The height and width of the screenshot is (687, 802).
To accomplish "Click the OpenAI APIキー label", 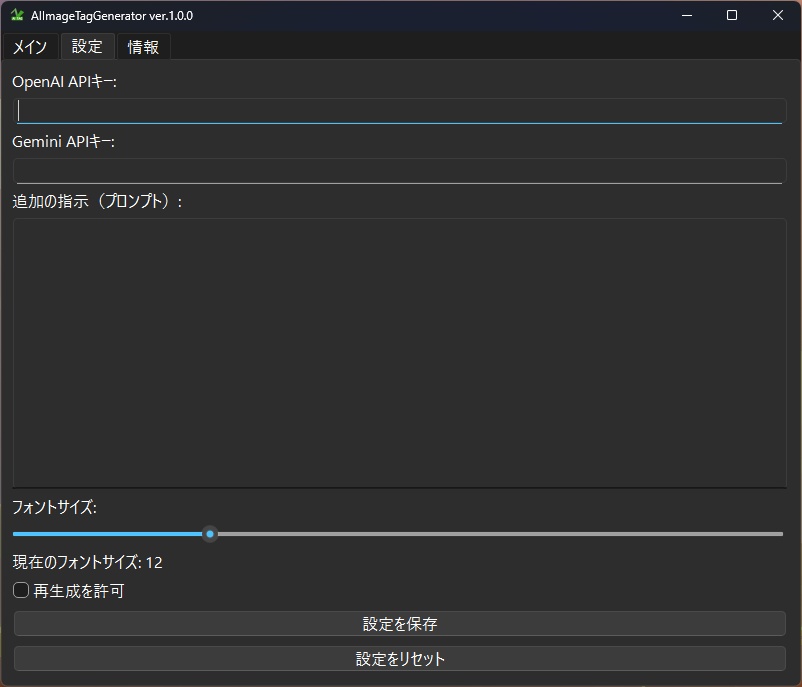I will 64,82.
